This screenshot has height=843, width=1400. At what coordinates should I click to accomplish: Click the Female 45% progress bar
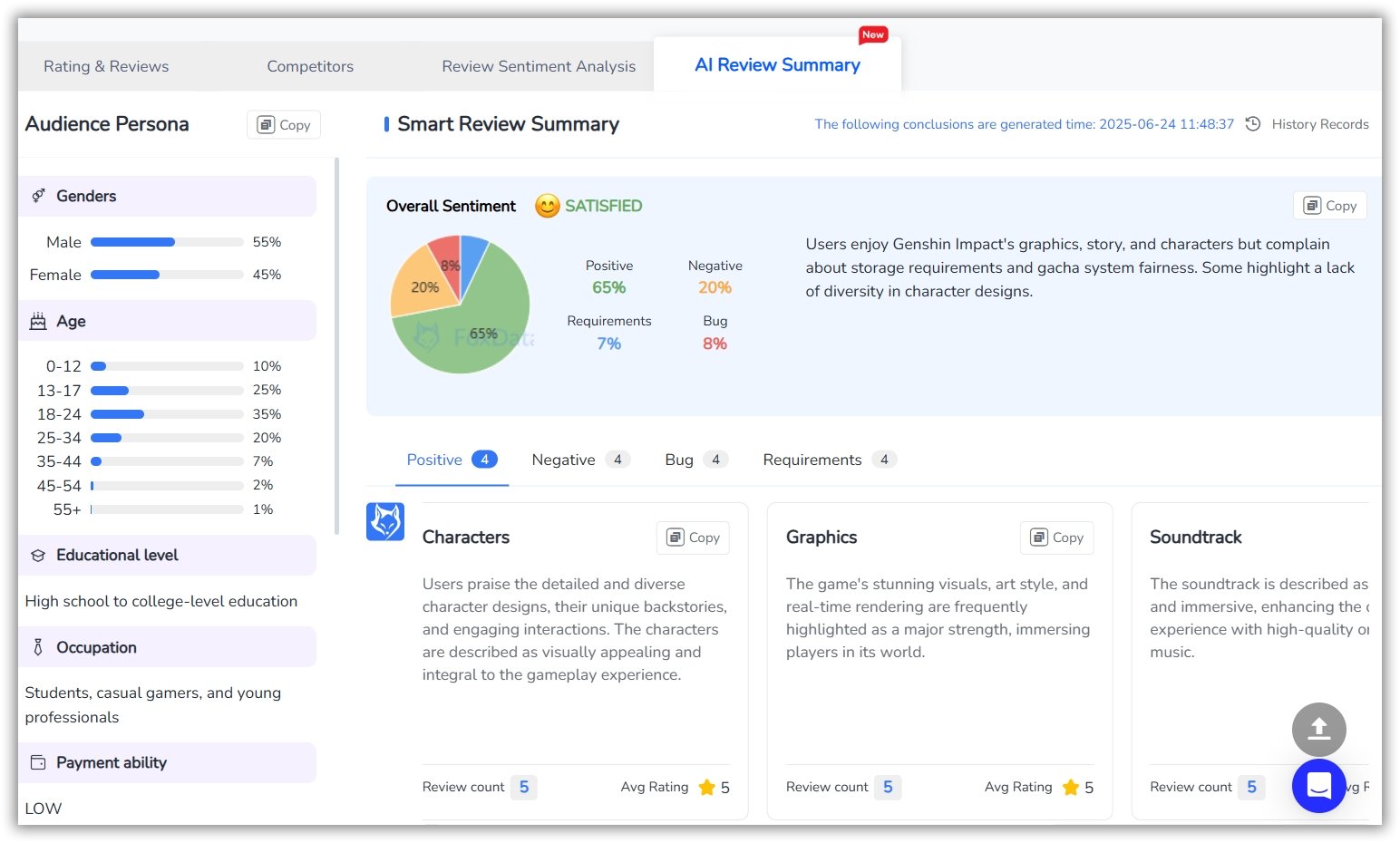(167, 275)
